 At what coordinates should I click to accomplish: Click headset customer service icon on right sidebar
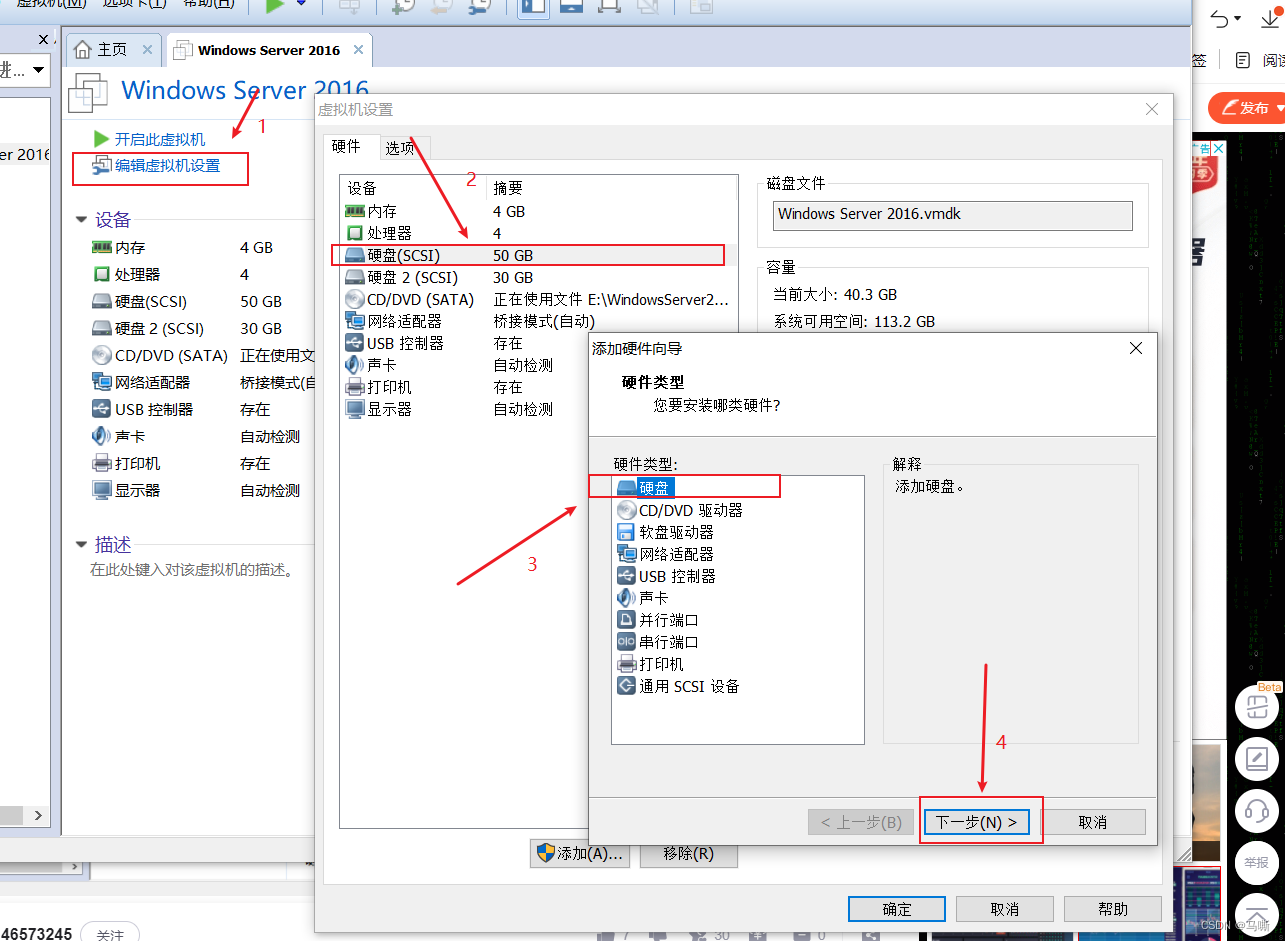pyautogui.click(x=1257, y=810)
